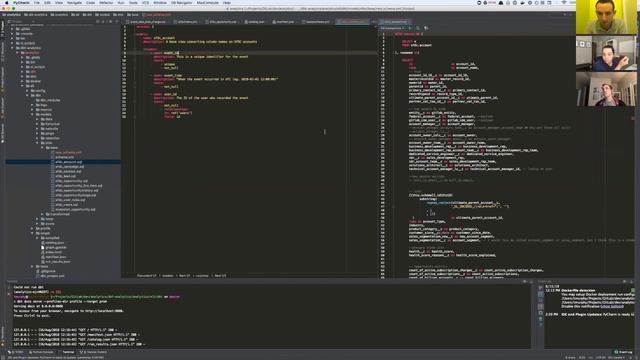Collapse the base folder in the tree

43,148
